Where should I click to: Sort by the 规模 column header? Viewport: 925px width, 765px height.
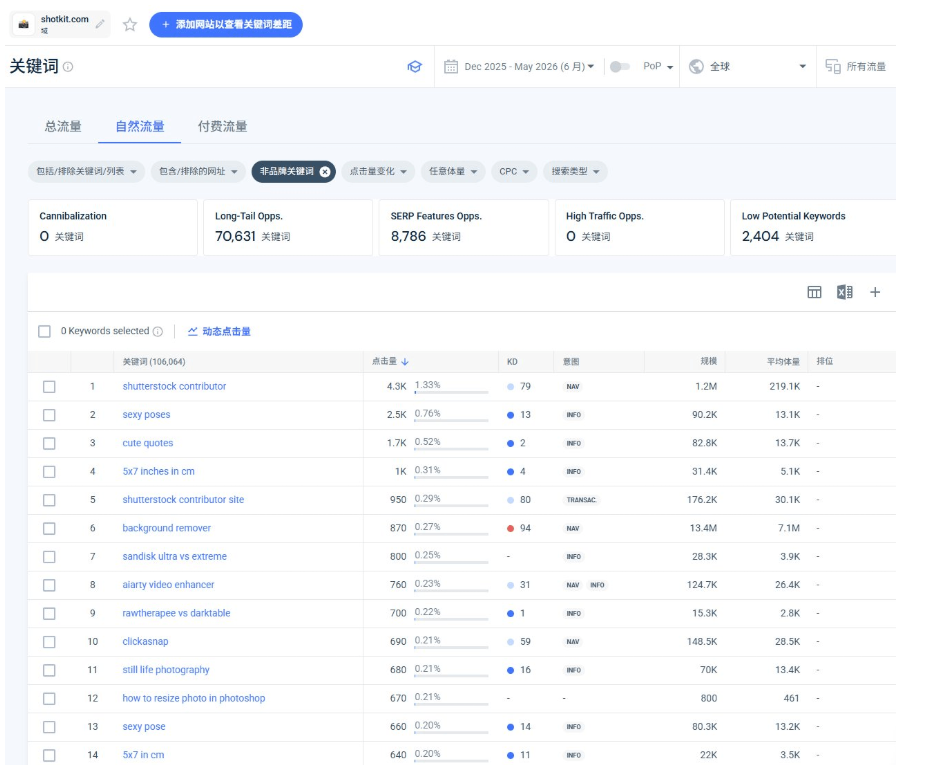click(708, 361)
